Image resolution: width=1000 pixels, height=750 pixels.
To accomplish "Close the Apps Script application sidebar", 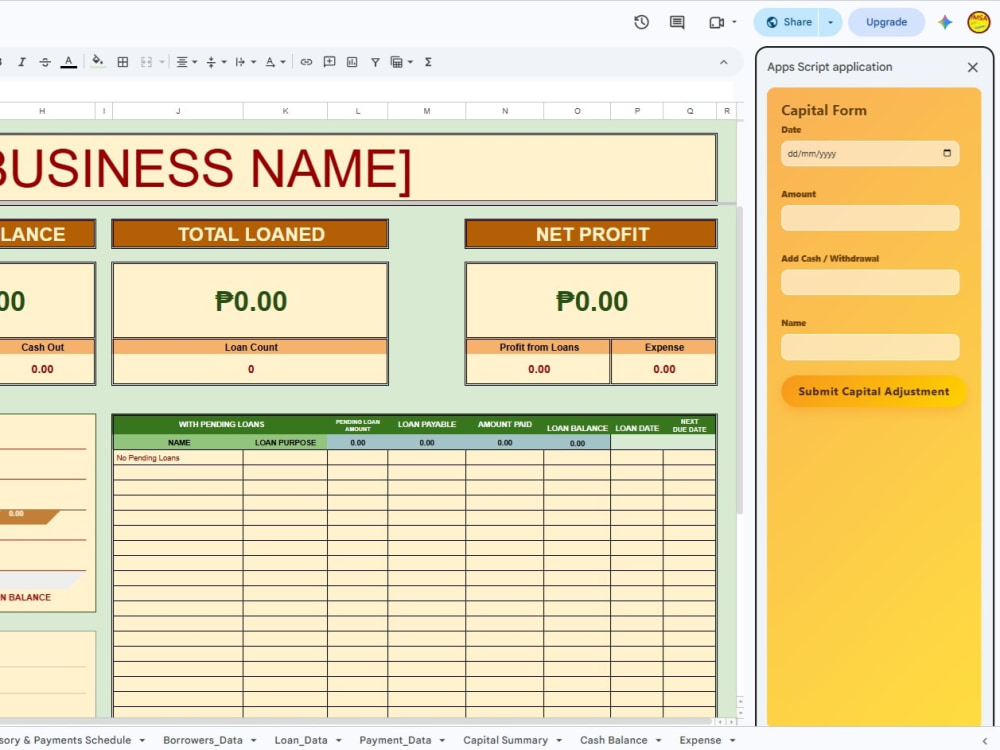I will [973, 67].
